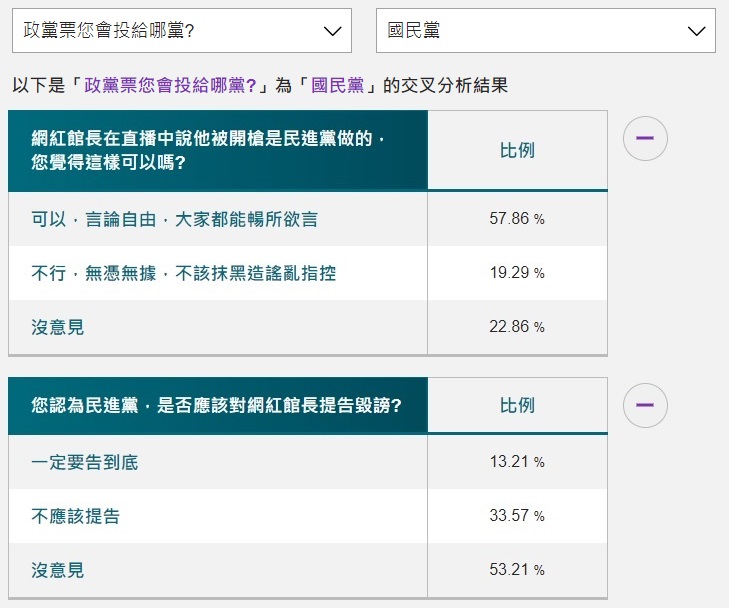The width and height of the screenshot is (729, 608).
Task: Click the 22.86 % value
Action: (x=517, y=326)
